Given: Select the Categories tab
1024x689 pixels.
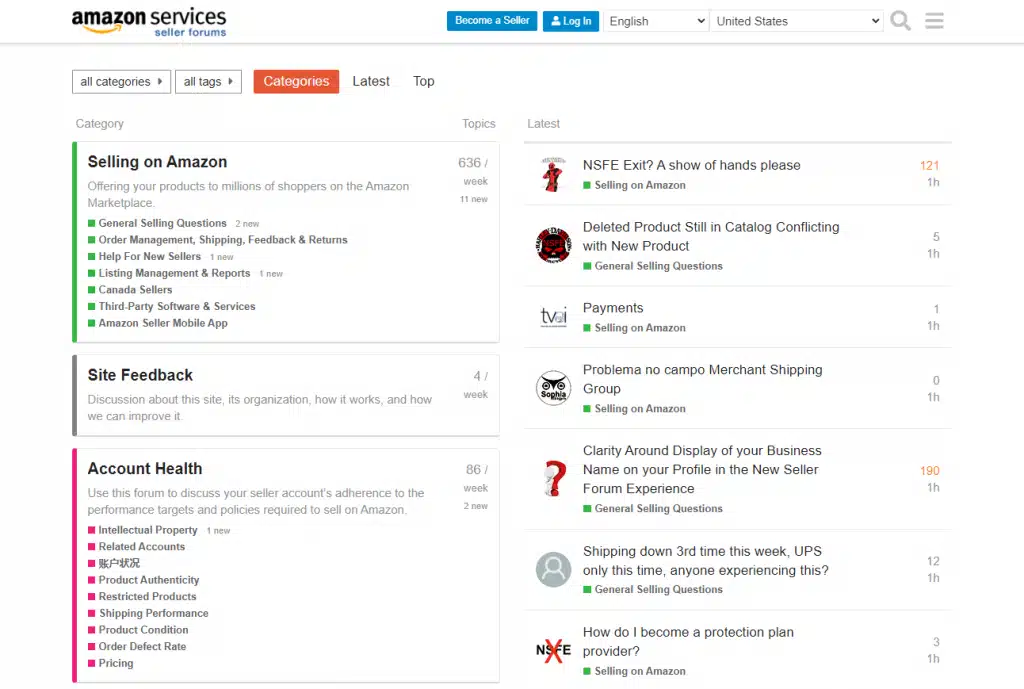Looking at the screenshot, I should point(296,82).
